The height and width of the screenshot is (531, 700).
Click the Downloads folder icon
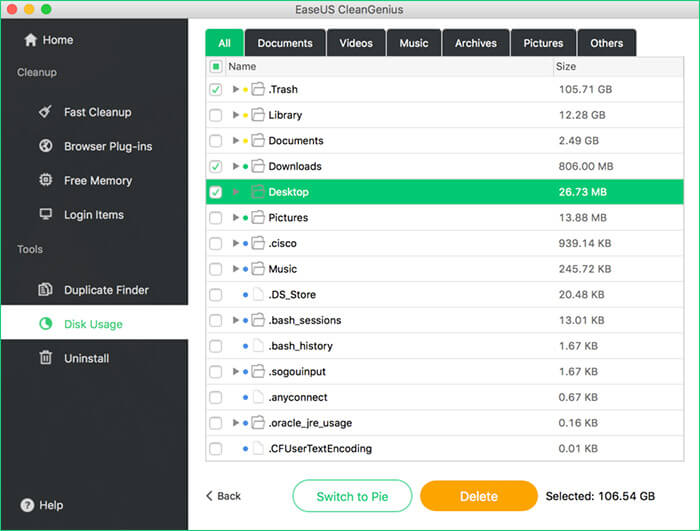pyautogui.click(x=258, y=166)
